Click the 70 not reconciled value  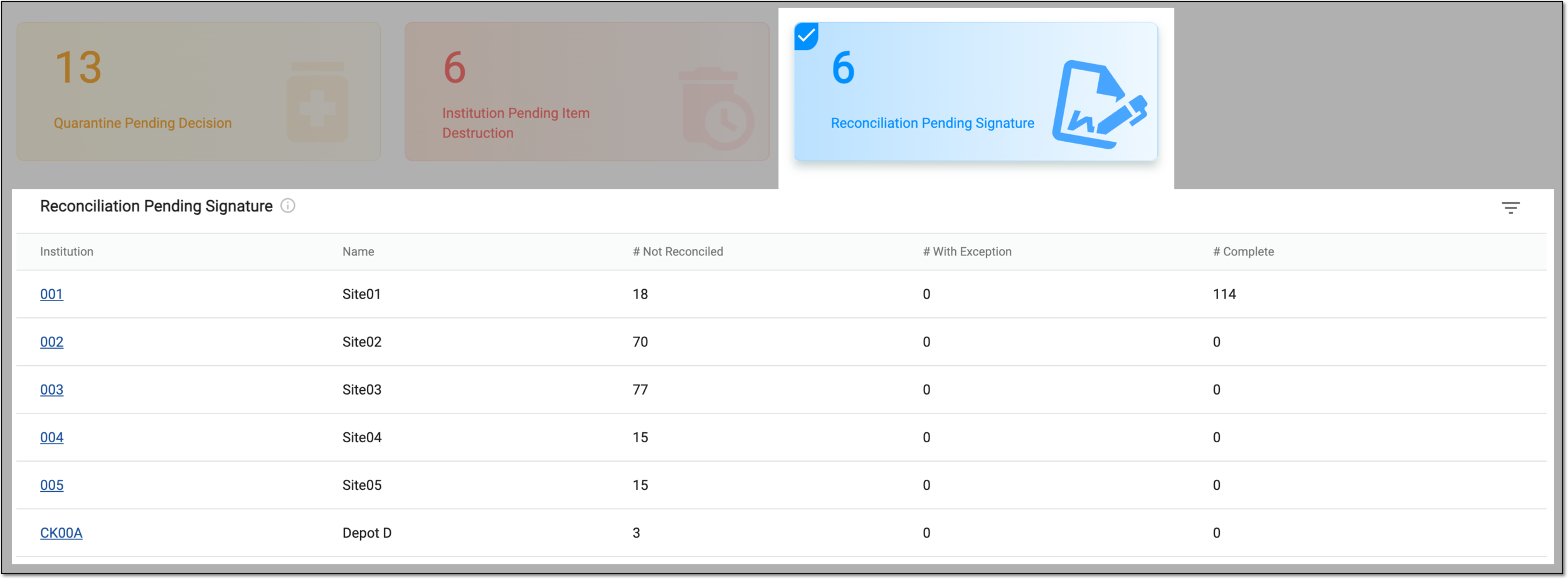pyautogui.click(x=640, y=342)
